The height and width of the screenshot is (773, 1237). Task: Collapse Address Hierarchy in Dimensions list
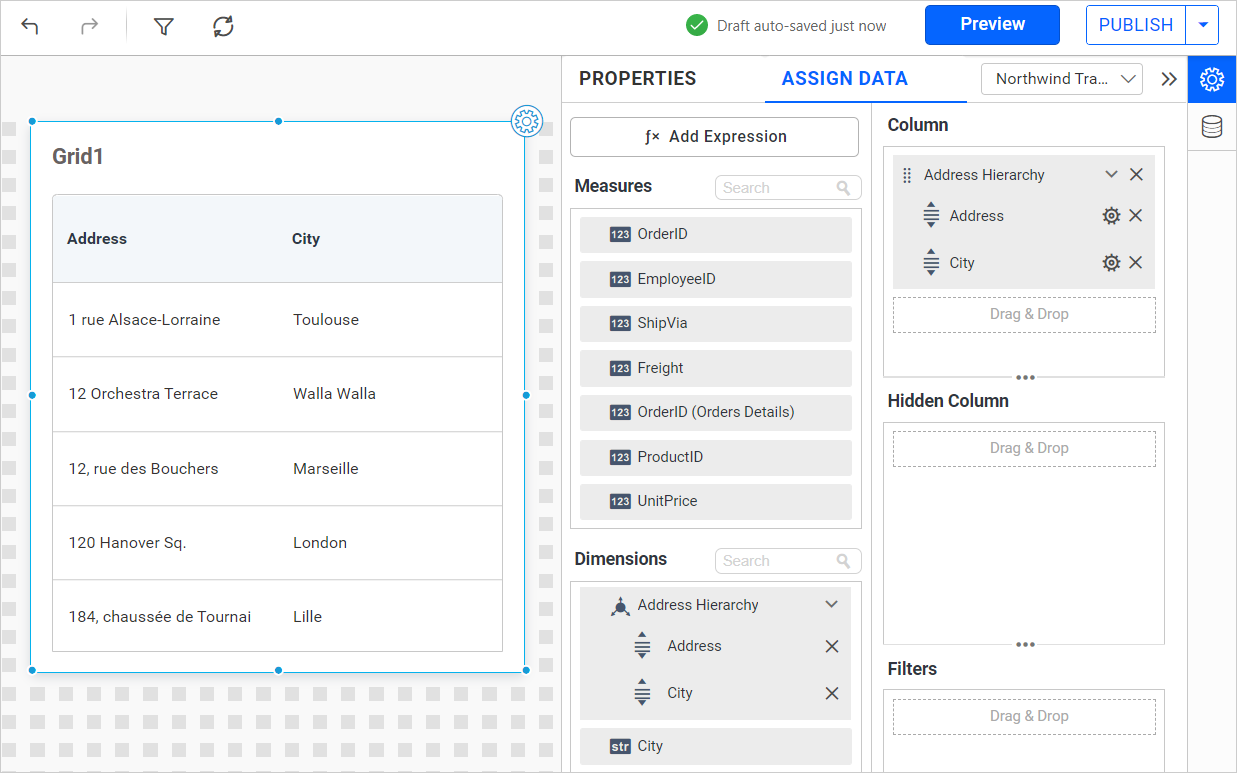830,605
